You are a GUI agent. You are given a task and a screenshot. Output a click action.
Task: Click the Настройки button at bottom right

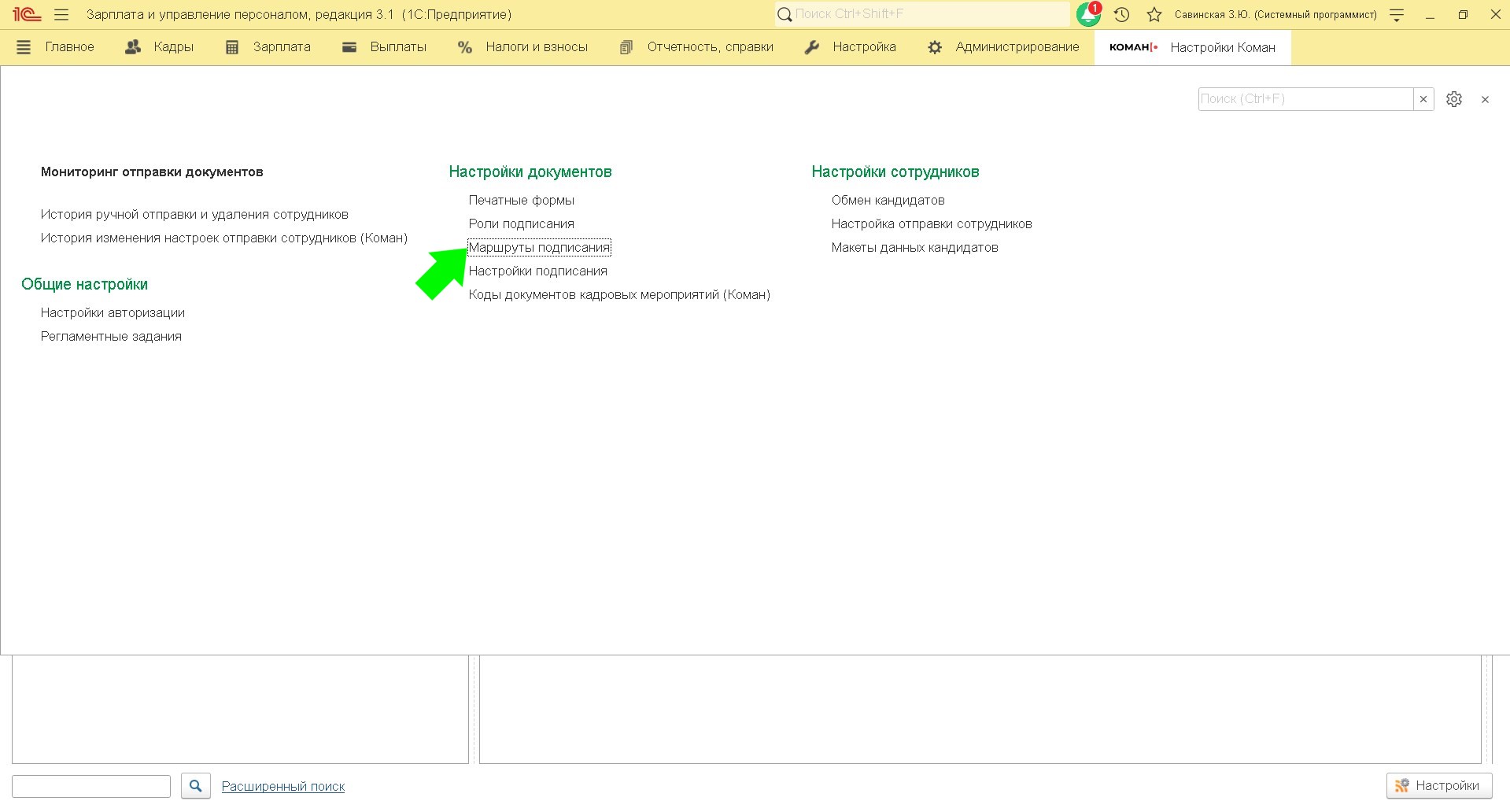pos(1438,785)
